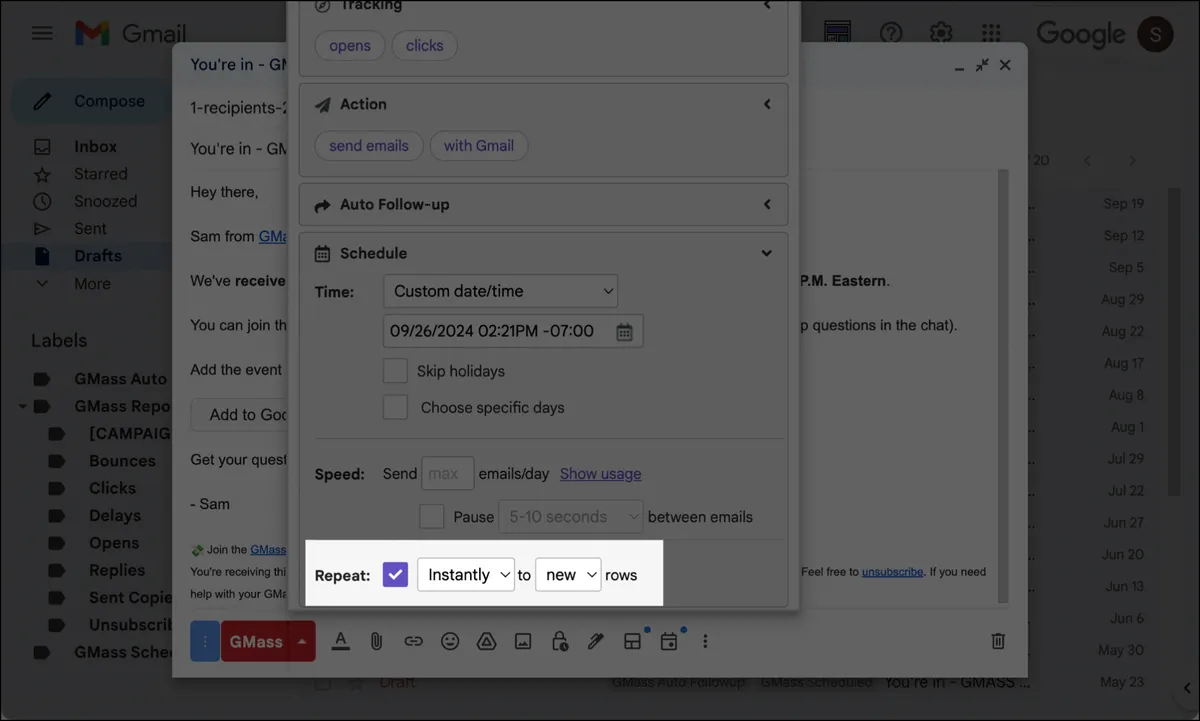Insert emoji with the smiley icon

pyautogui.click(x=450, y=641)
